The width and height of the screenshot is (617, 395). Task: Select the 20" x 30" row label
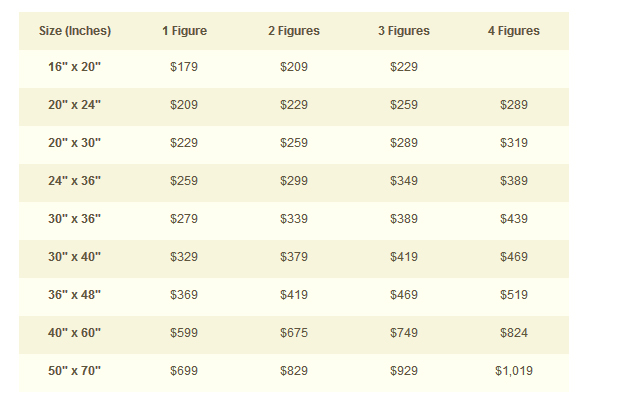click(74, 143)
